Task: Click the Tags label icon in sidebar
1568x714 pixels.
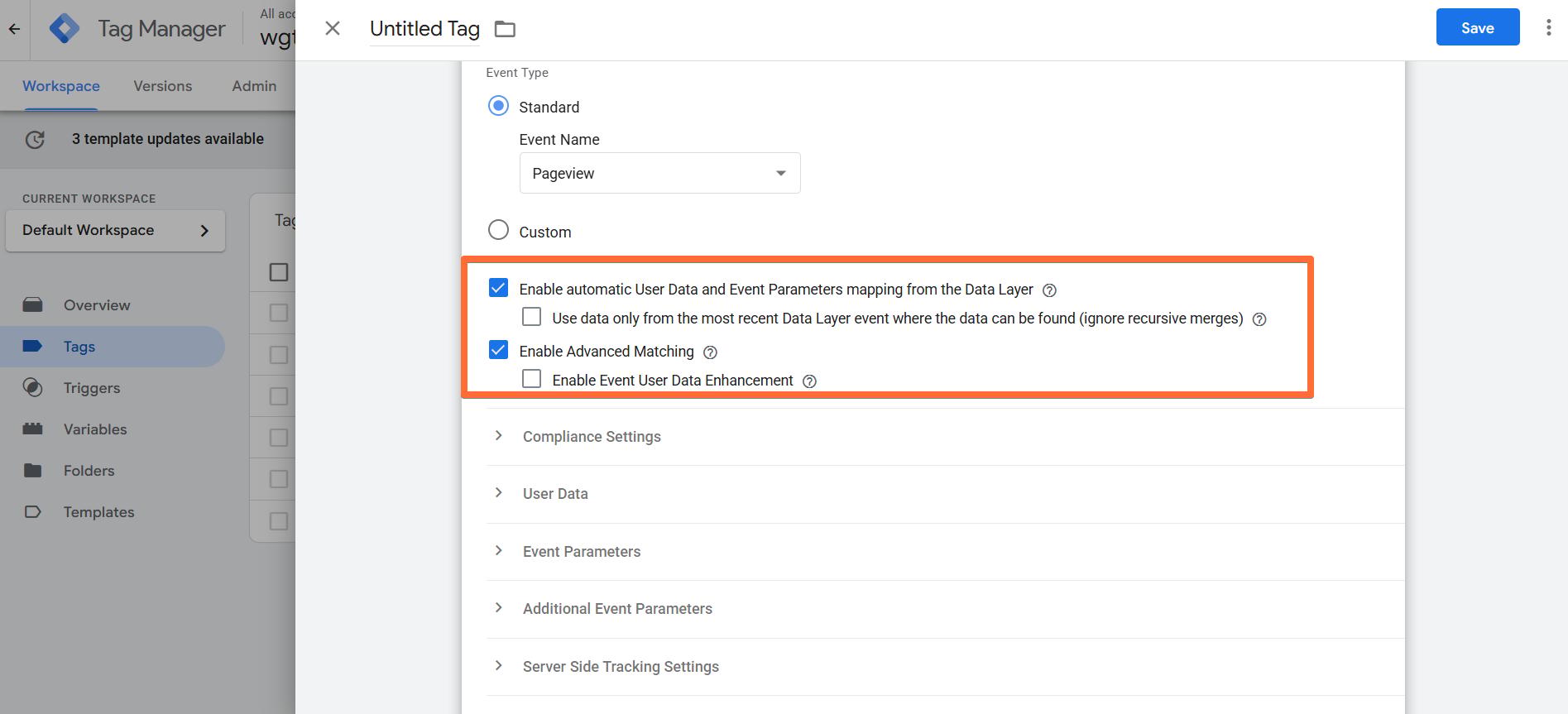Action: click(33, 347)
